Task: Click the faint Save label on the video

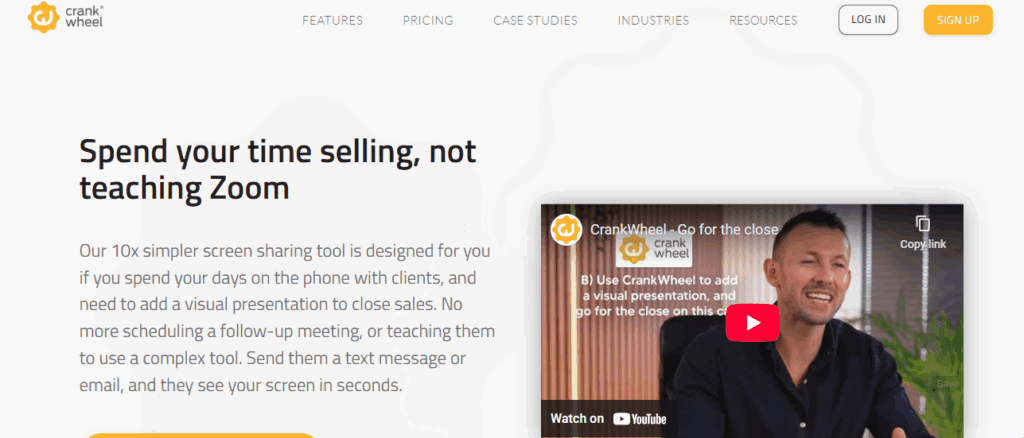Action: (x=946, y=384)
